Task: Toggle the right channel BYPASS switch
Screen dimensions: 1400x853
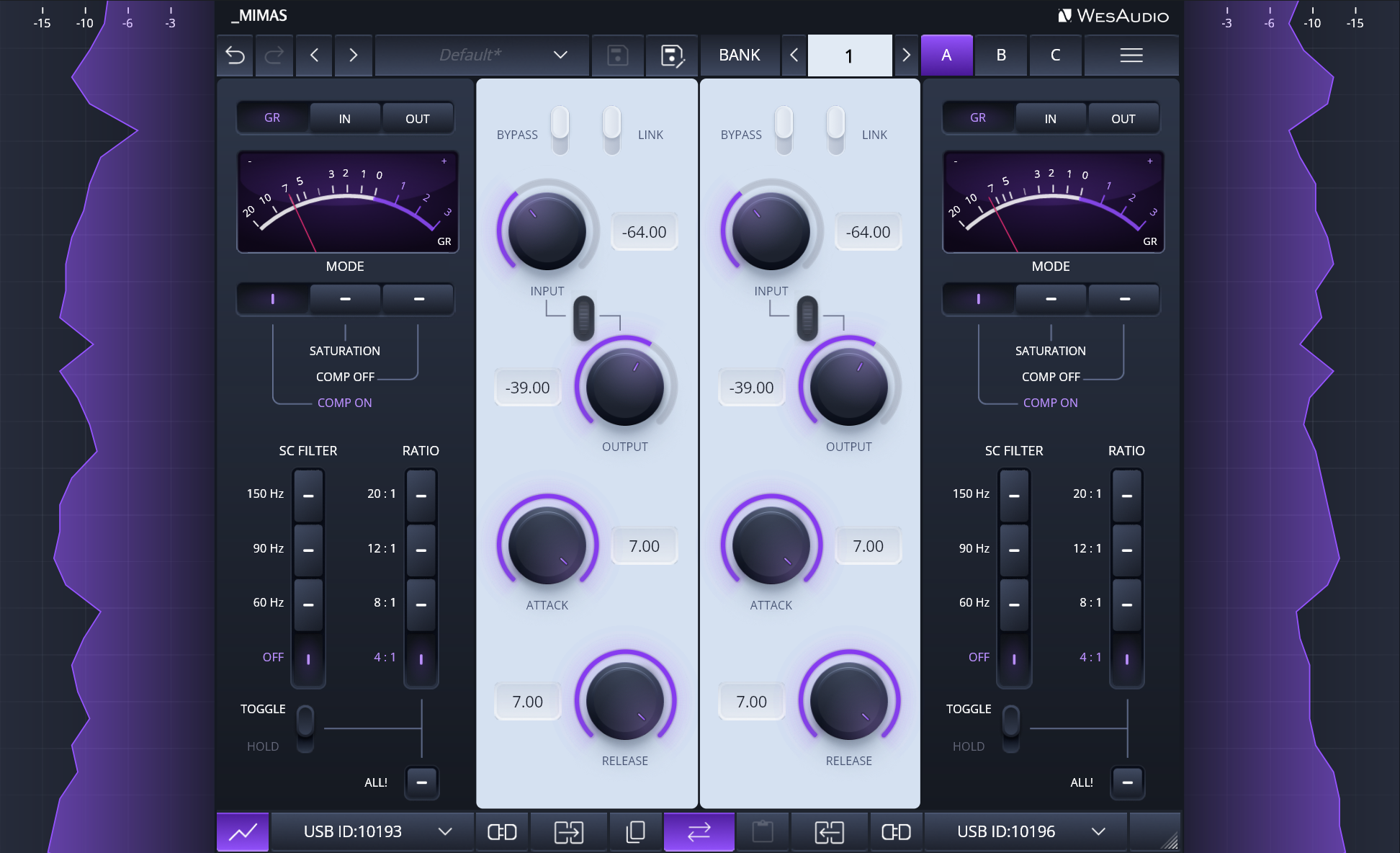Action: point(784,129)
